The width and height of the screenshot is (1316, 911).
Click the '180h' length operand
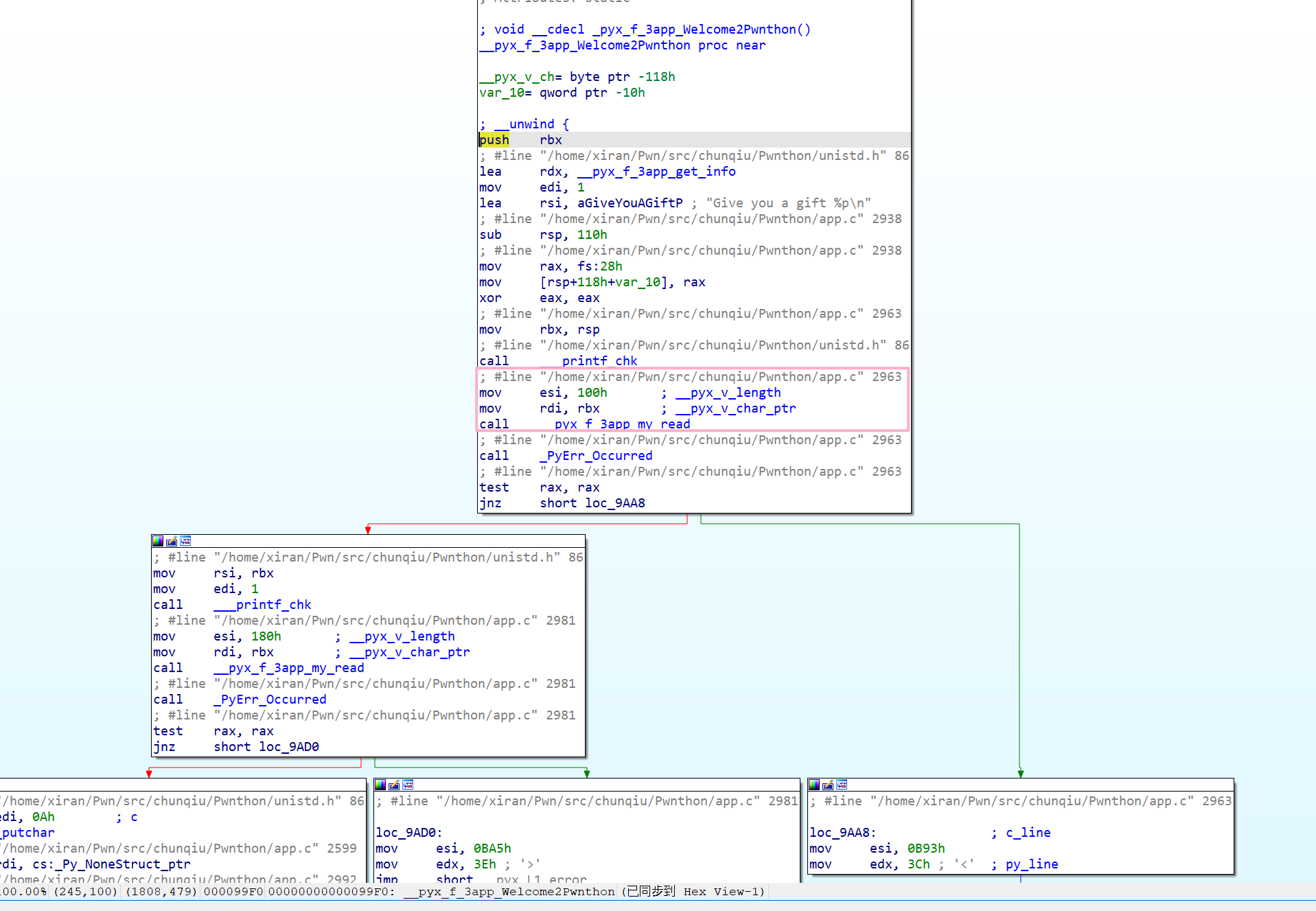[x=266, y=636]
